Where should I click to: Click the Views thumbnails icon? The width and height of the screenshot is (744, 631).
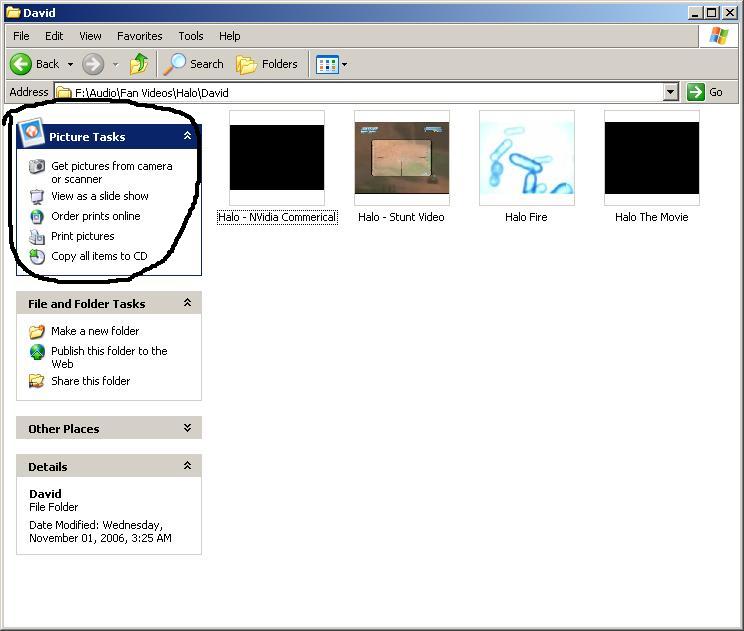pos(327,65)
